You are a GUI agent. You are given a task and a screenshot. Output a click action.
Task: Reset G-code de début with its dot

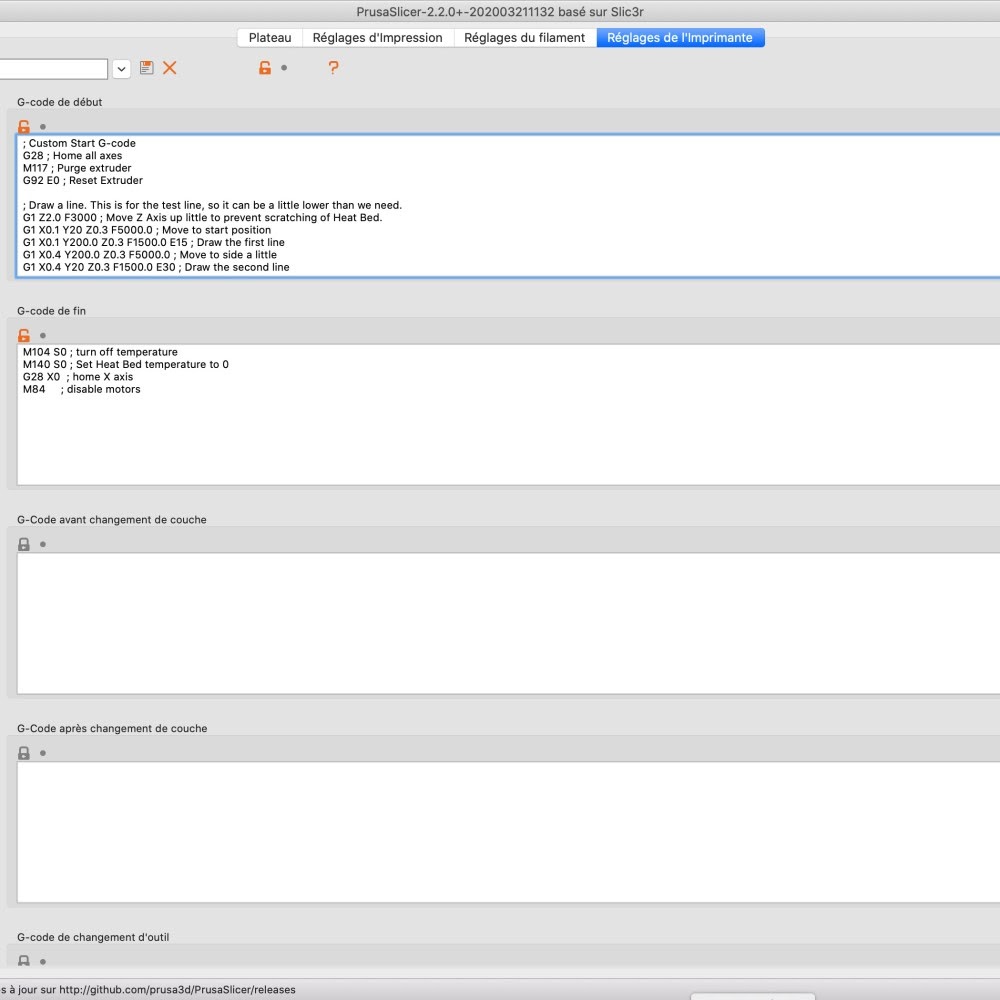pyautogui.click(x=43, y=126)
